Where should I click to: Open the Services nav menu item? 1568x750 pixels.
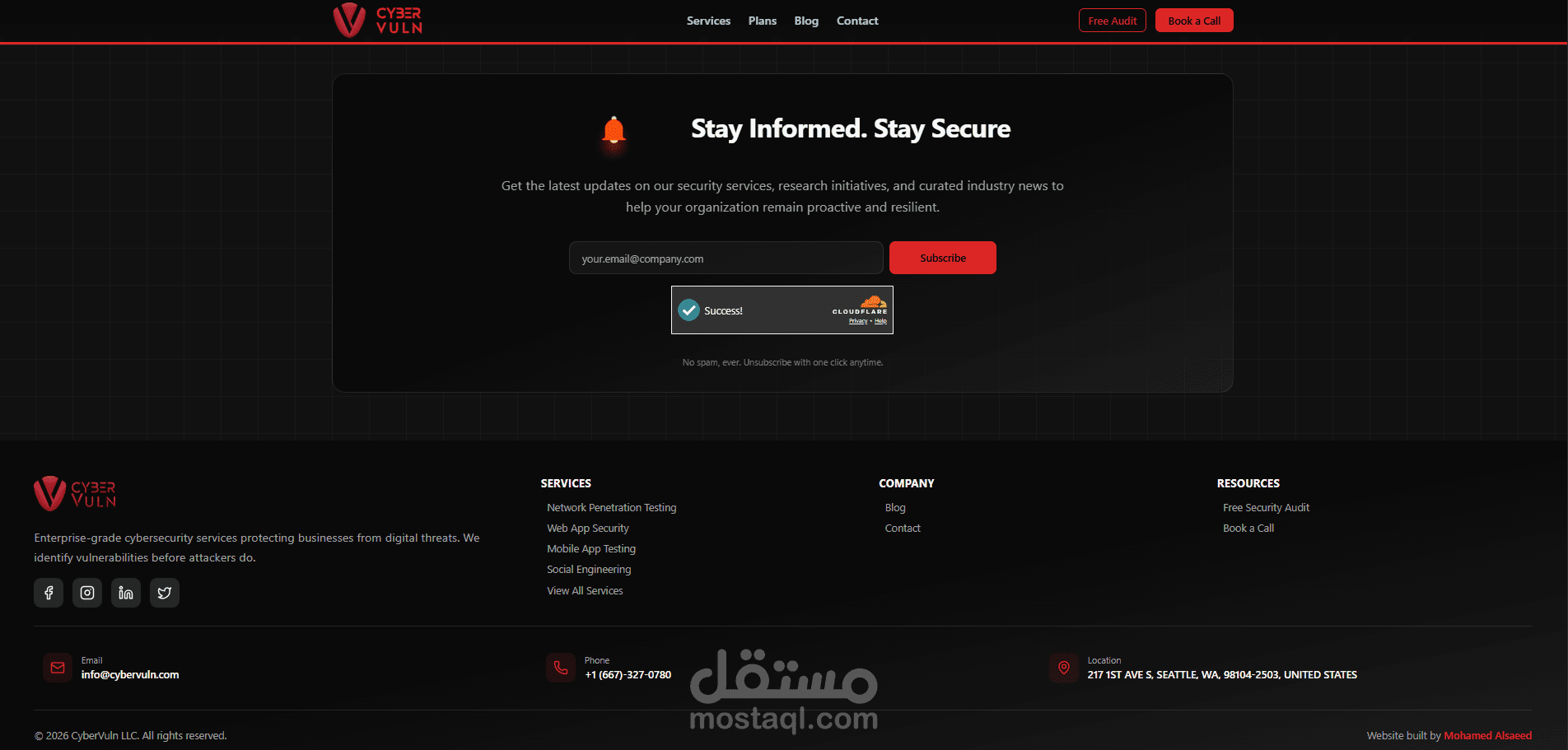(708, 21)
